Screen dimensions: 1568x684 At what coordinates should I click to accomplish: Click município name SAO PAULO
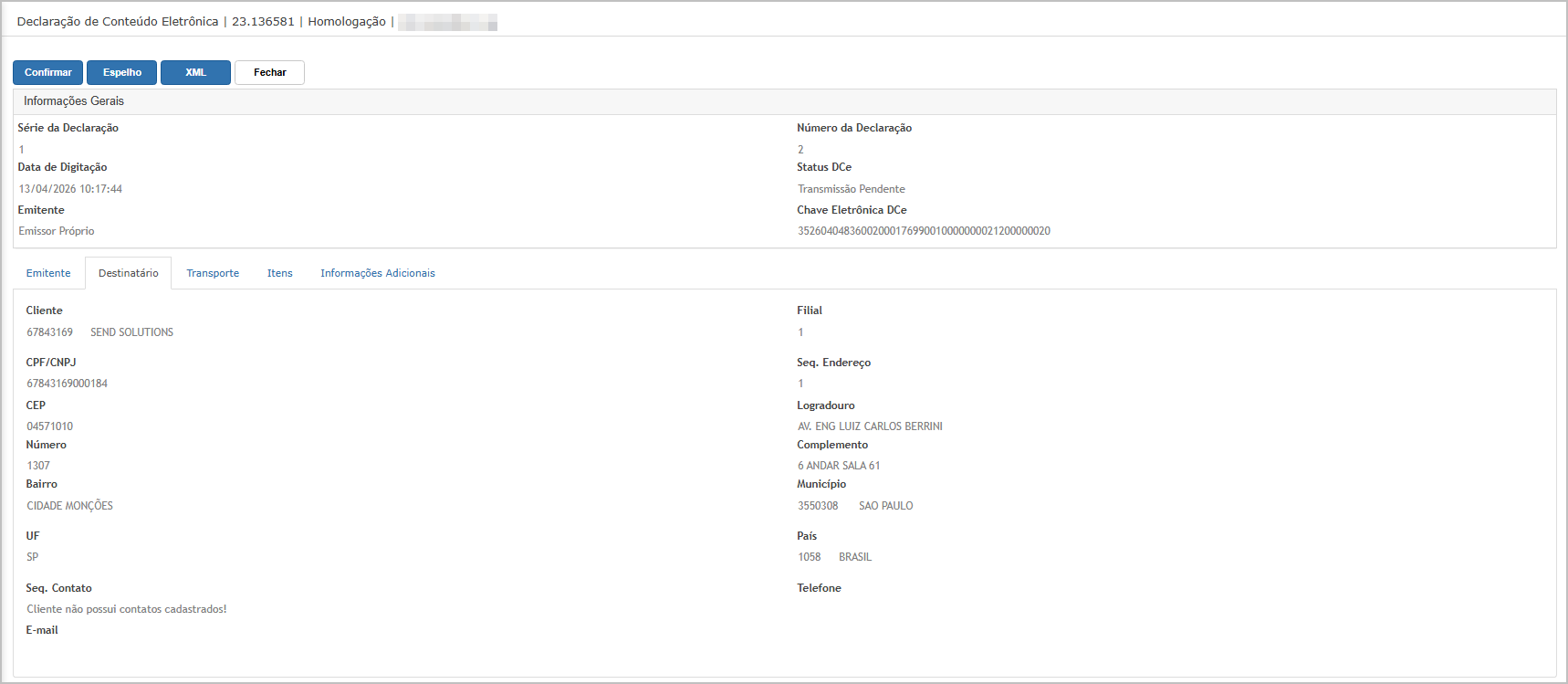885,506
